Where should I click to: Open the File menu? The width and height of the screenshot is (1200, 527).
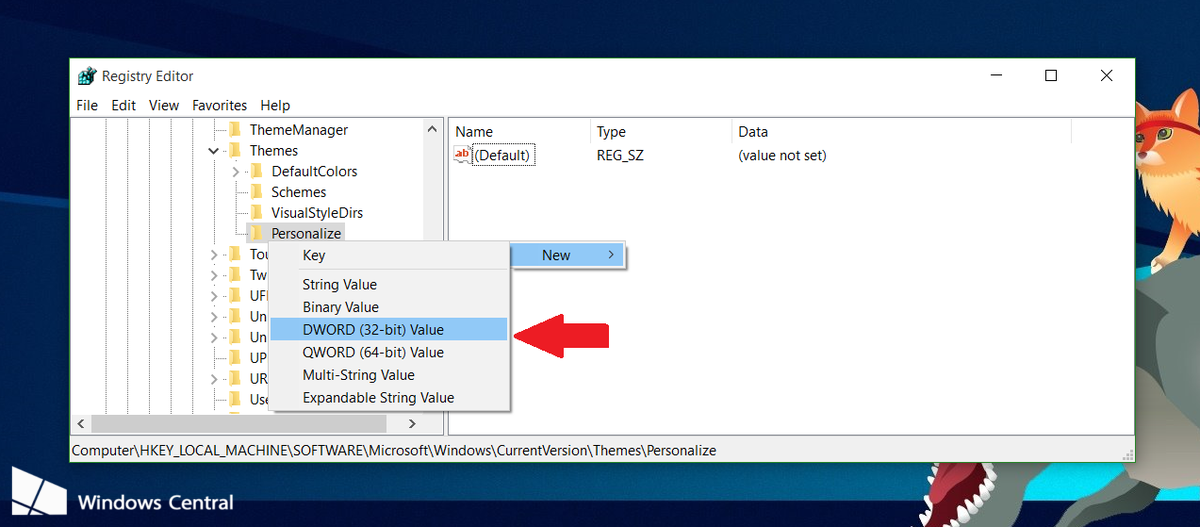[x=87, y=105]
